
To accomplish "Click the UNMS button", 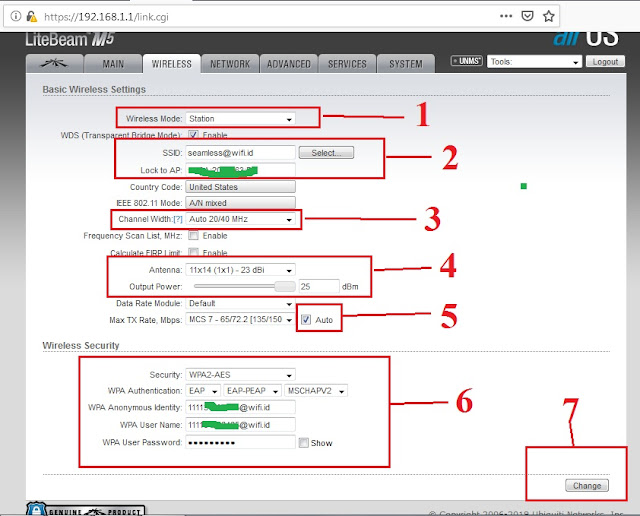I will 467,61.
